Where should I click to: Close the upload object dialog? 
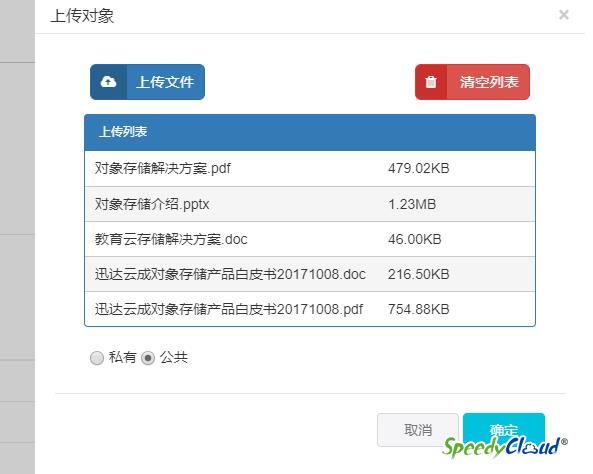point(564,15)
